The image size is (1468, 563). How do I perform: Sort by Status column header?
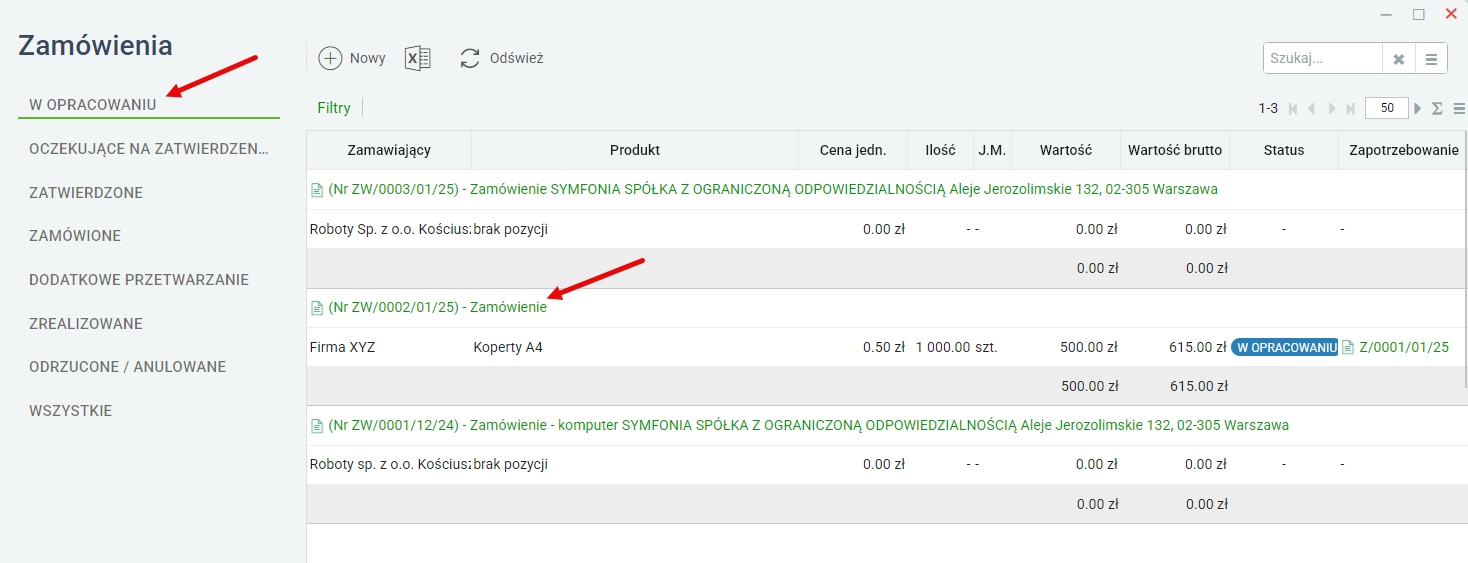tap(1284, 150)
